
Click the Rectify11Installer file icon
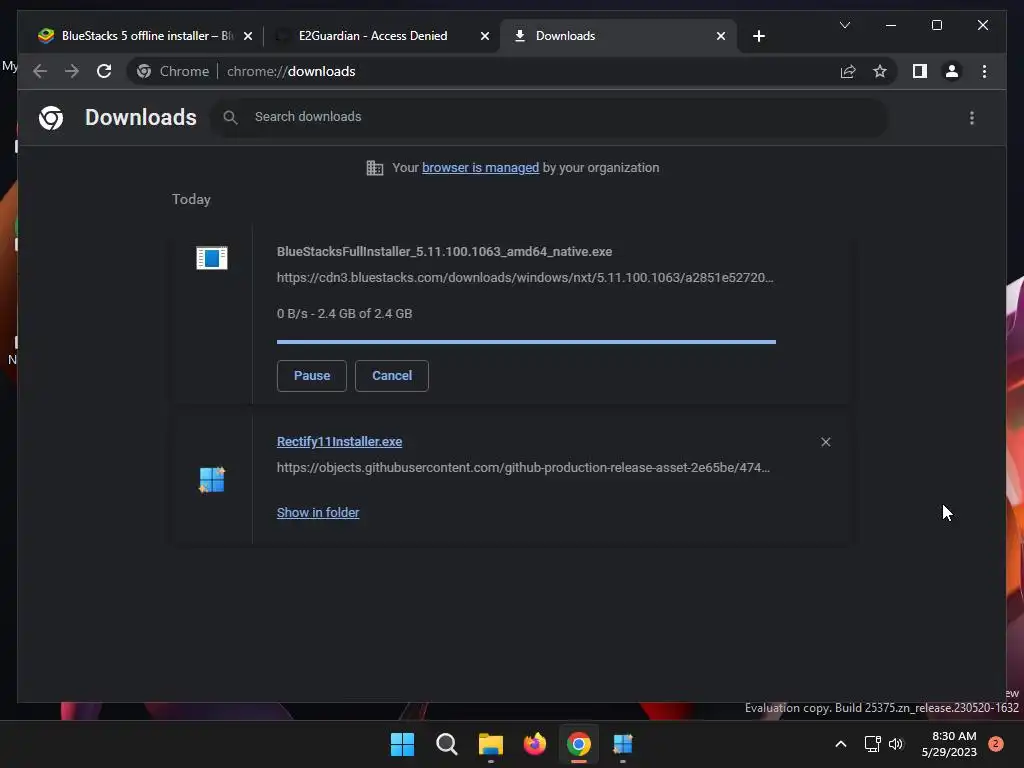[212, 480]
